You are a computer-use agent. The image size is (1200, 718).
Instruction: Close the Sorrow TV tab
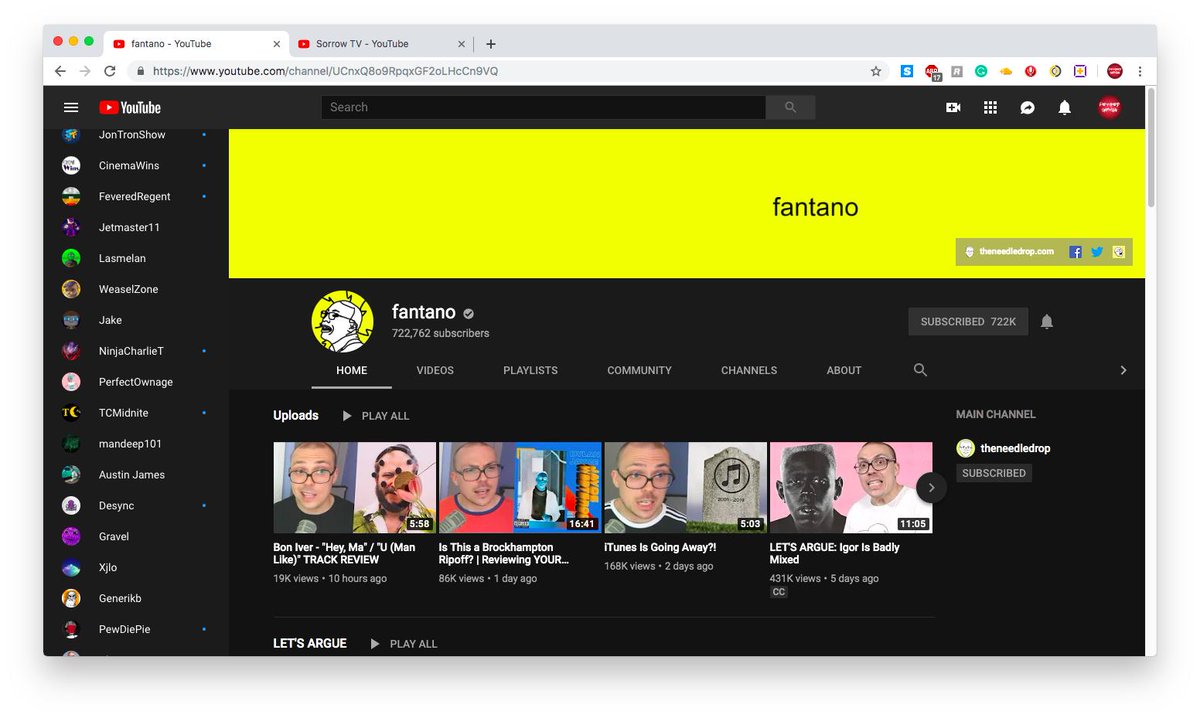tap(462, 44)
